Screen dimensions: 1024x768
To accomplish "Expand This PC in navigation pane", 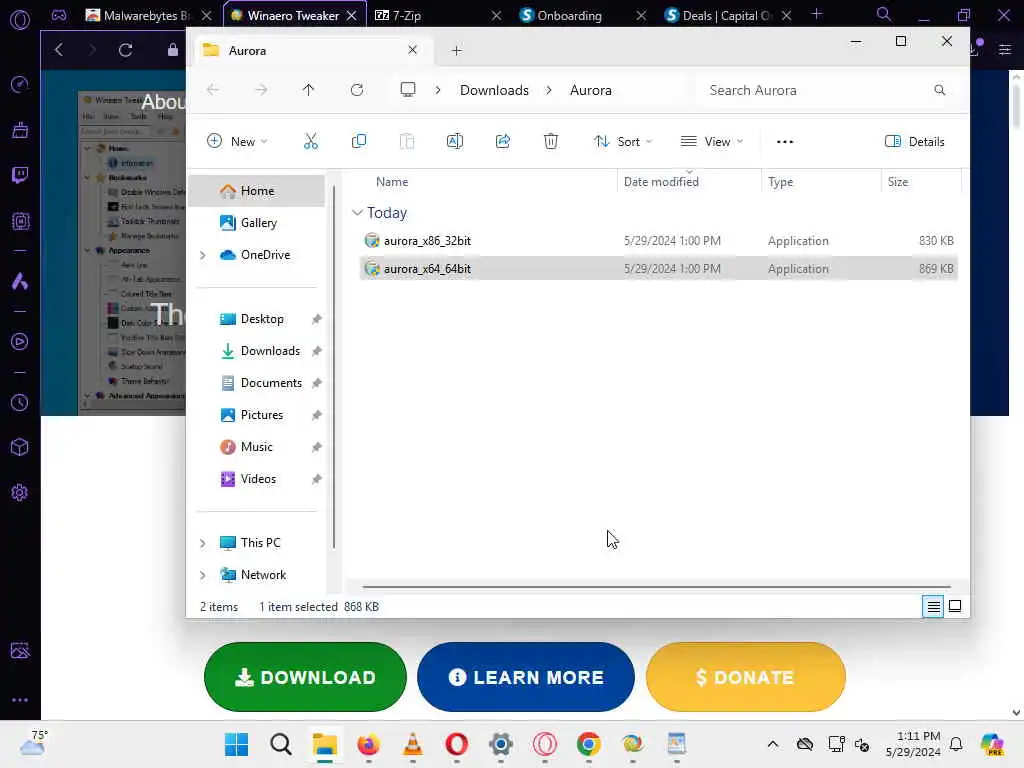I will (202, 543).
